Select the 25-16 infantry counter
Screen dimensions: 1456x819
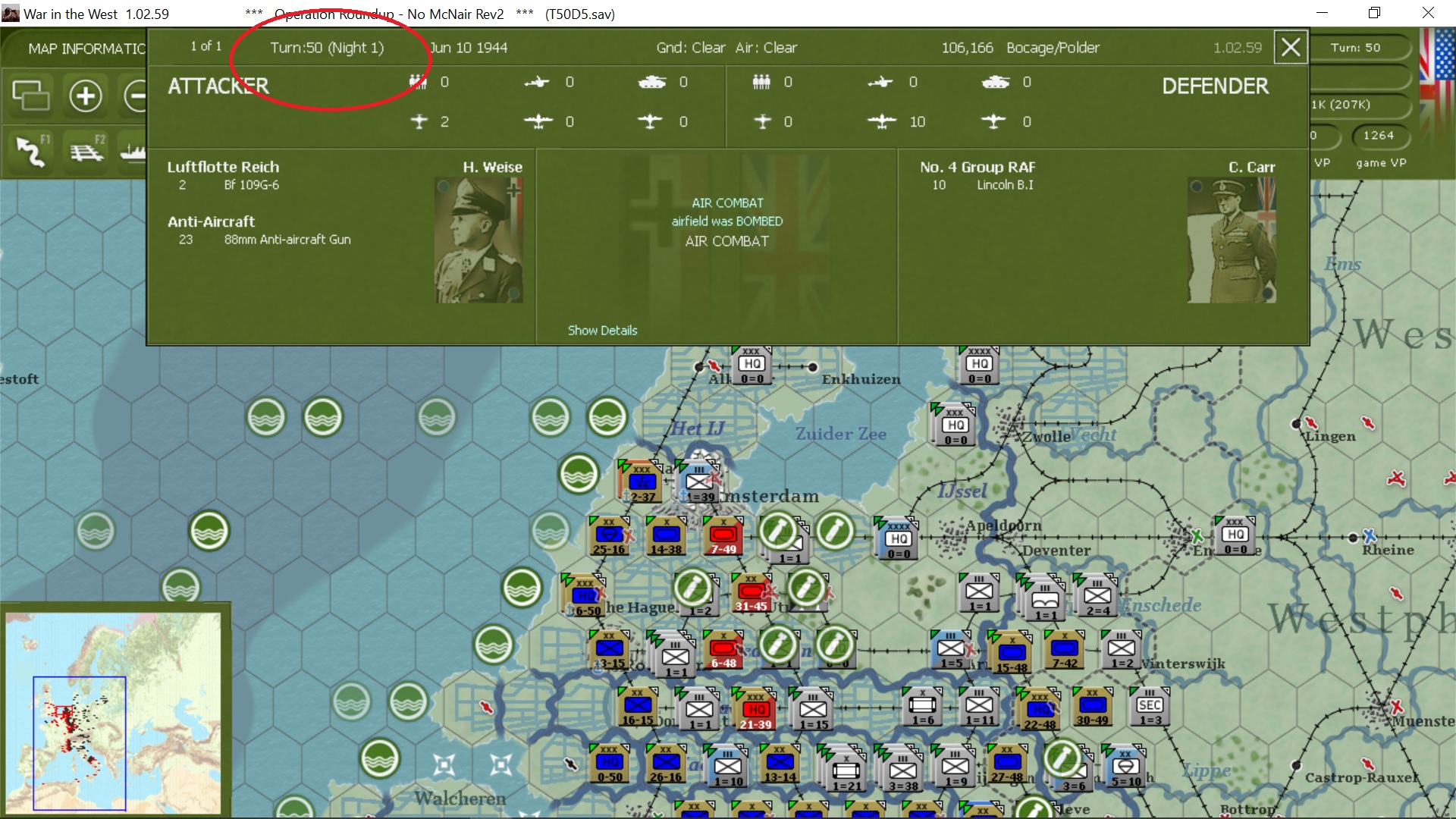(x=609, y=536)
